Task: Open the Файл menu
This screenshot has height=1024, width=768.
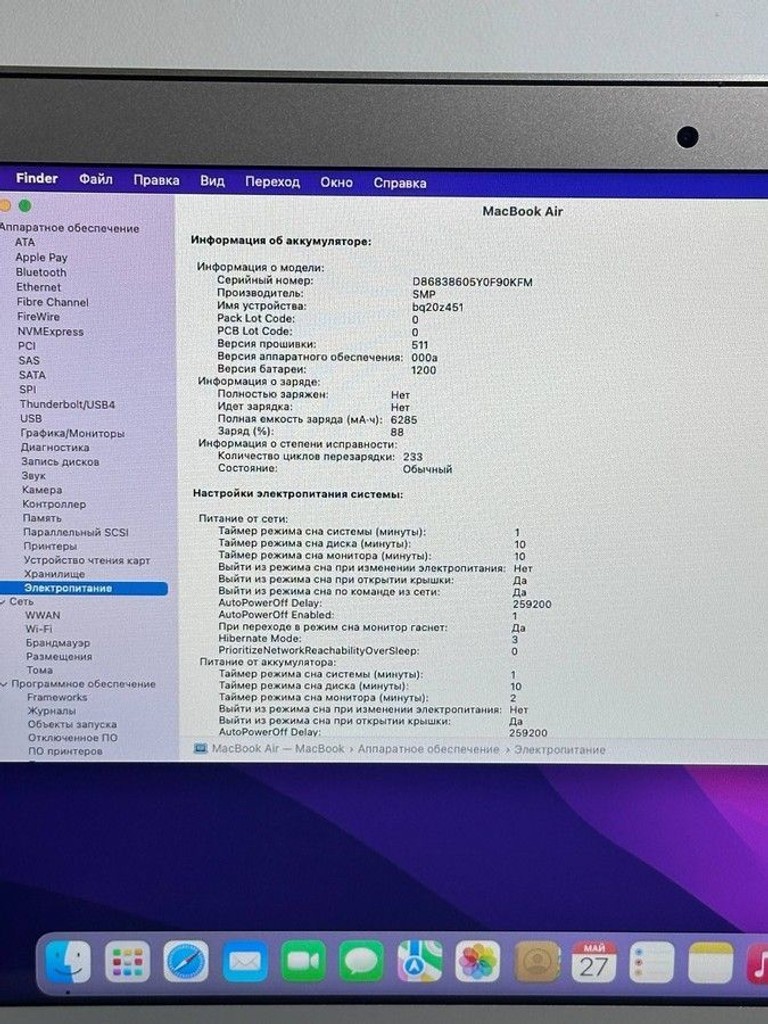Action: tap(95, 179)
